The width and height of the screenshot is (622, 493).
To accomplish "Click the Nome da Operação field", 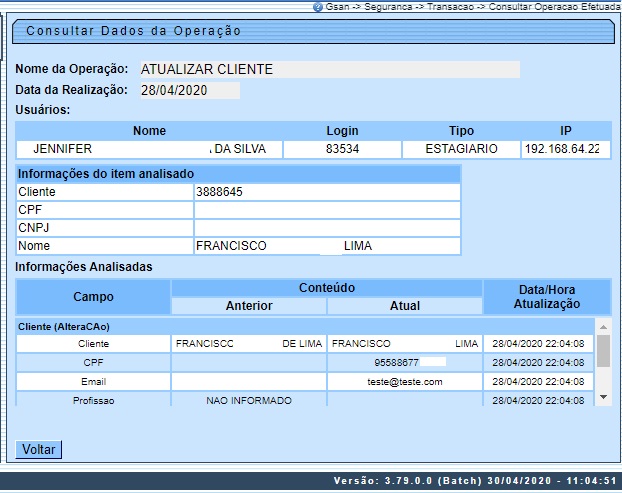I will pos(329,70).
